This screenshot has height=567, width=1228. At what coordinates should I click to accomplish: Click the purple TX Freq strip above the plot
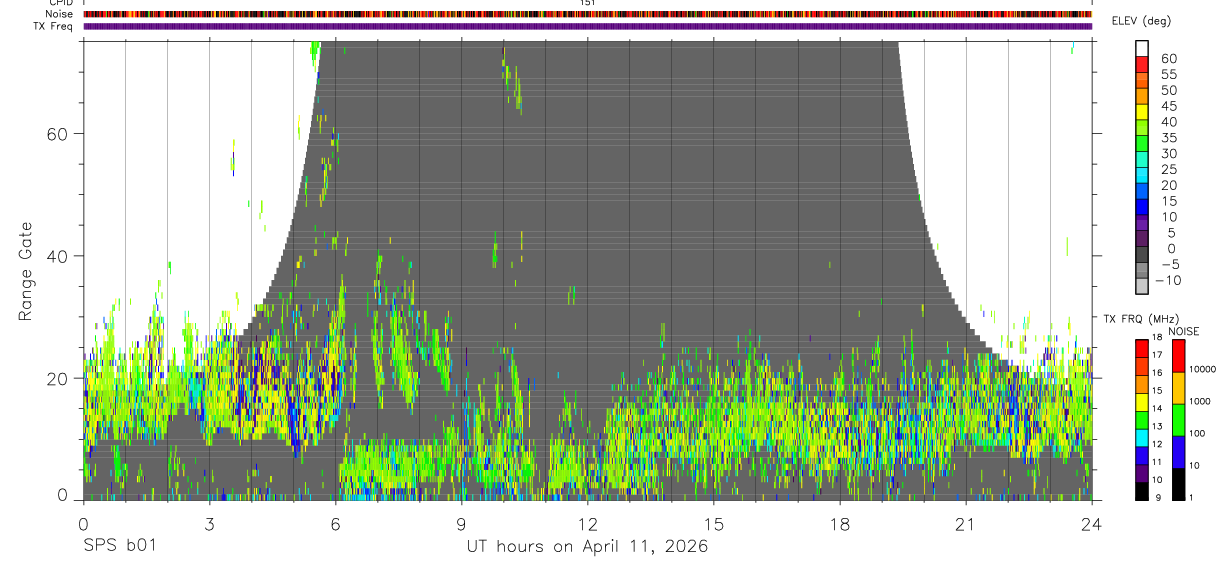[587, 26]
